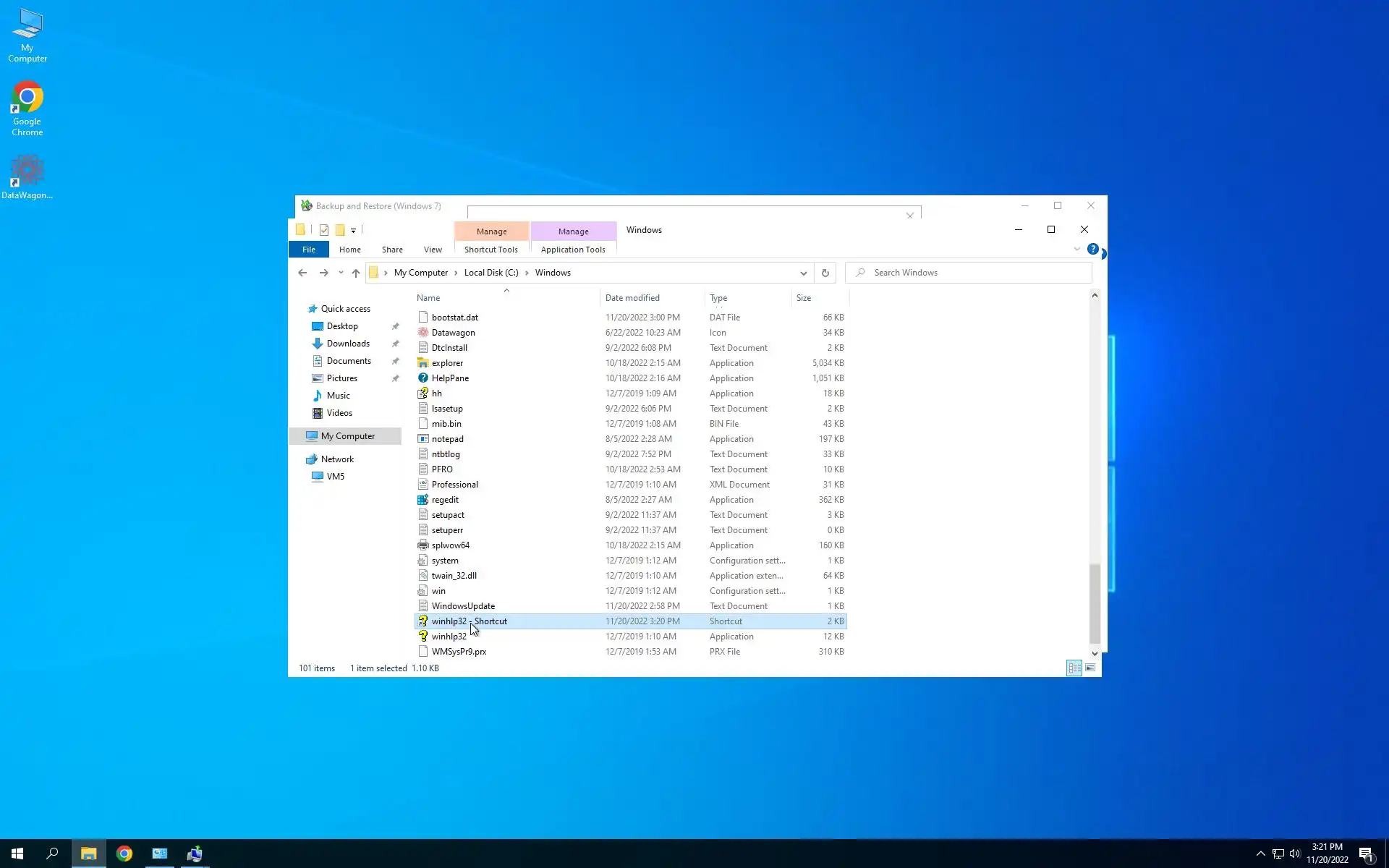Click the New folder quick access icon
Image resolution: width=1389 pixels, height=868 pixels.
339,230
